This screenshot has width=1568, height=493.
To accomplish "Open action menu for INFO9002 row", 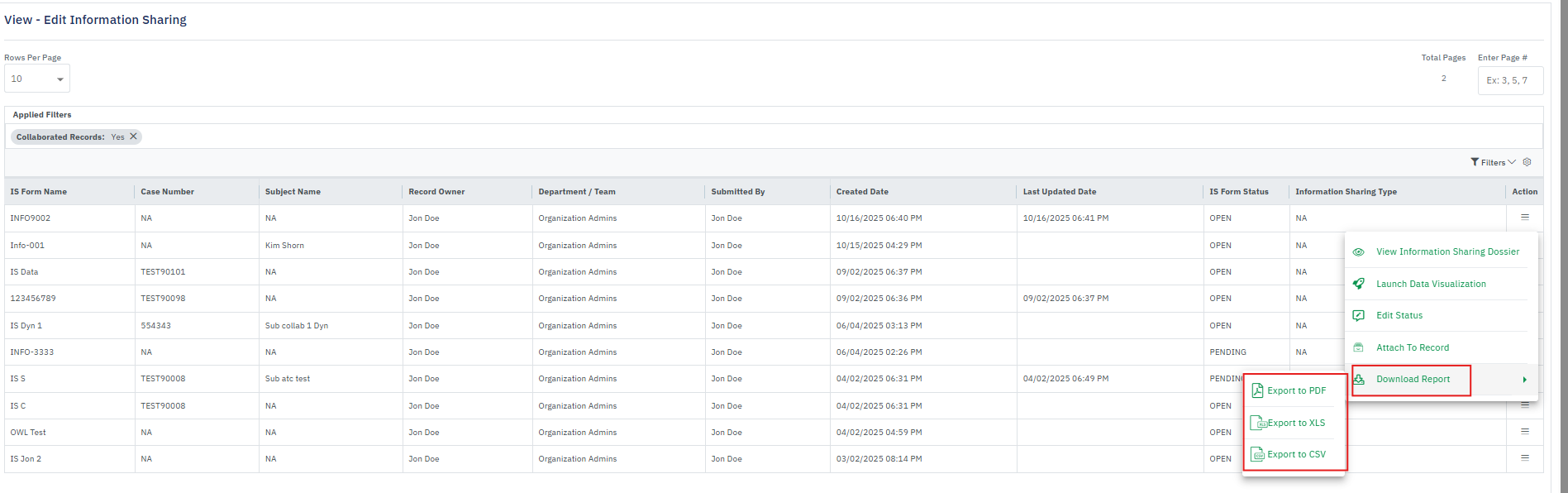I will [1524, 218].
